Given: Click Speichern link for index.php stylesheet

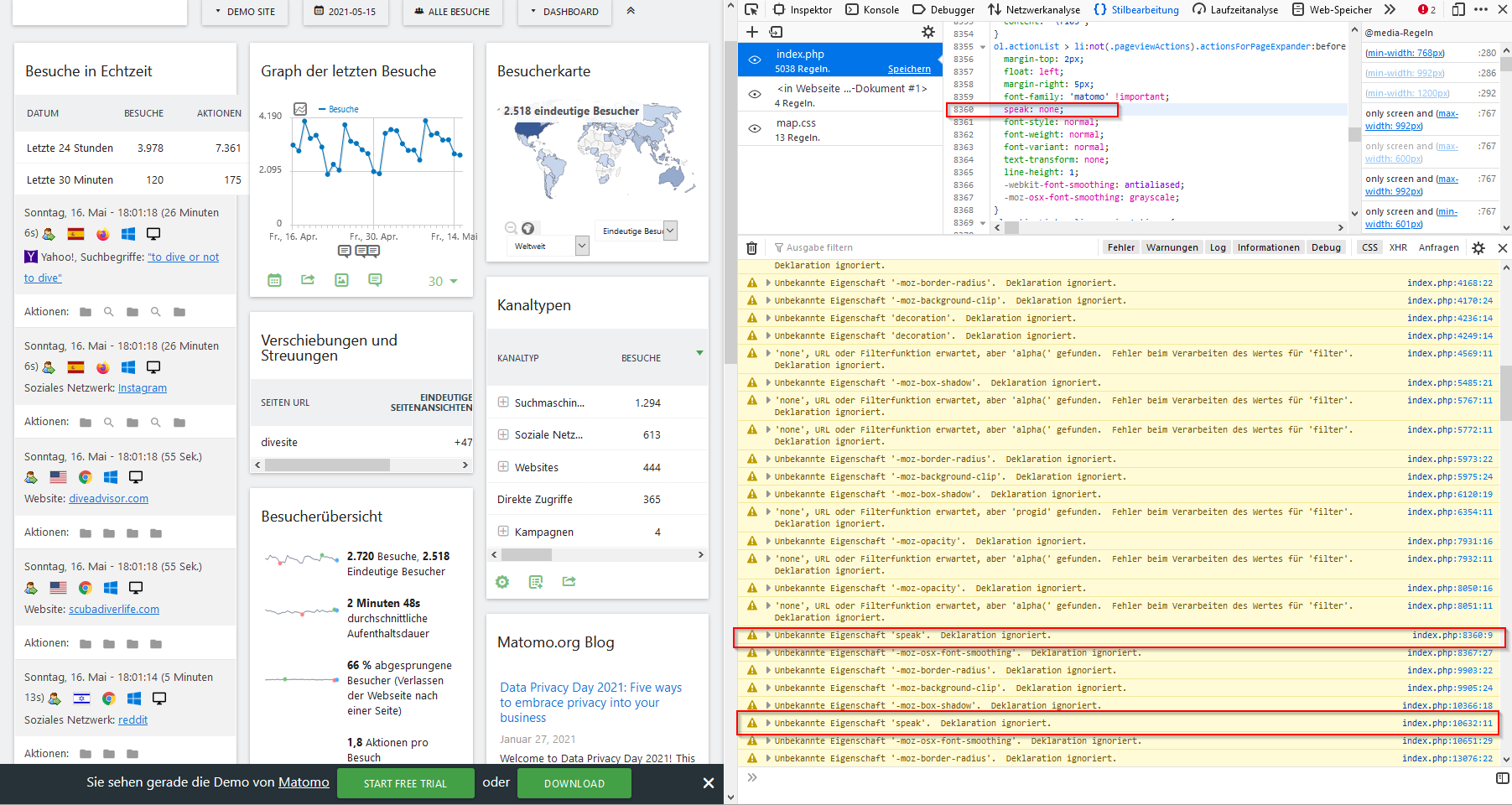Looking at the screenshot, I should pos(909,69).
